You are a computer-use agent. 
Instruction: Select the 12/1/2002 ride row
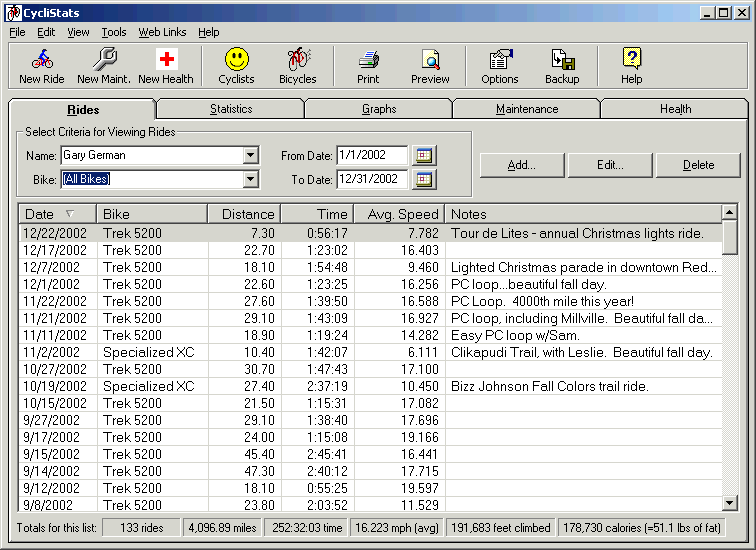[370, 284]
